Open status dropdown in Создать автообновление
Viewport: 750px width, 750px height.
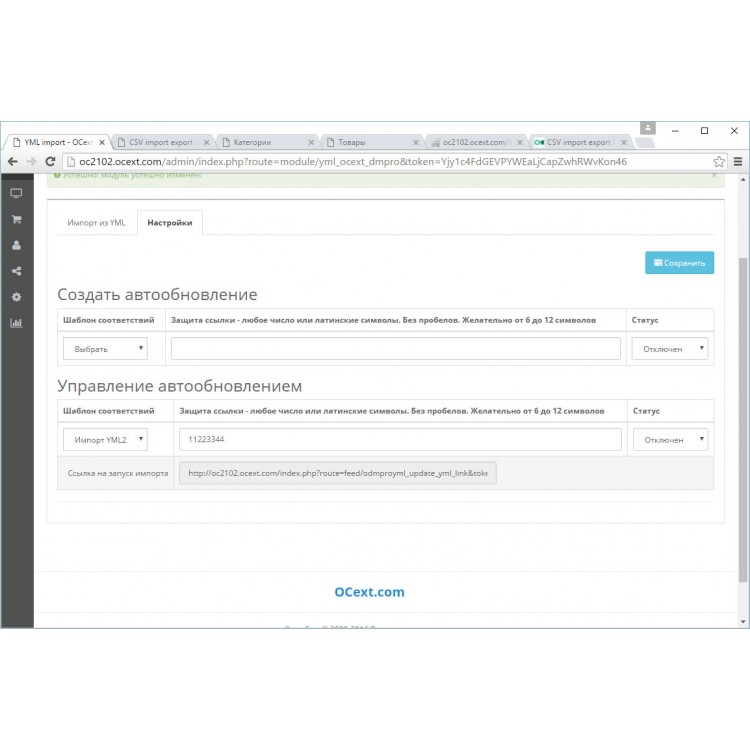tap(670, 349)
